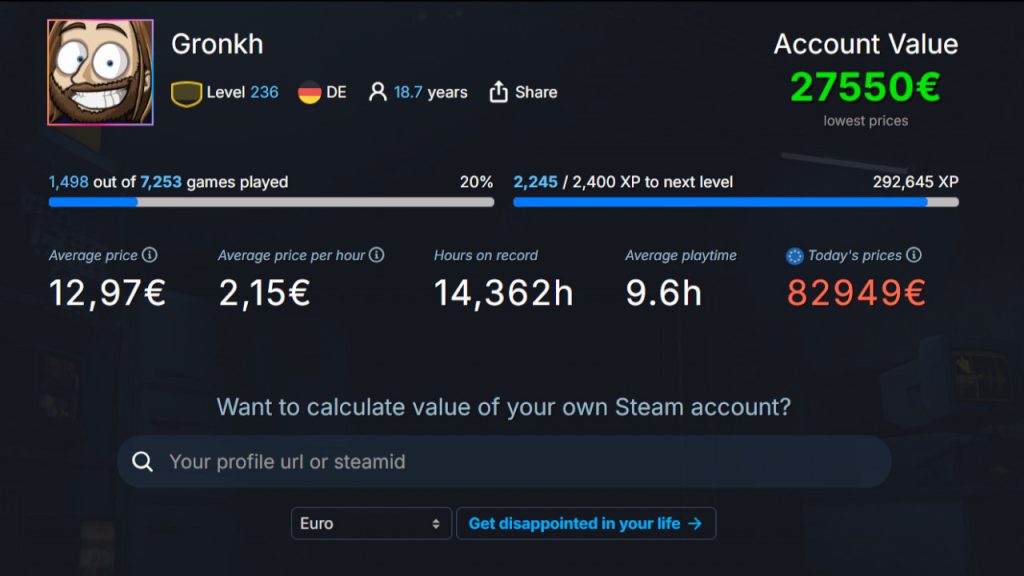Image resolution: width=1024 pixels, height=576 pixels.
Task: Click the EU flag icon near Today's prices
Action: click(795, 256)
